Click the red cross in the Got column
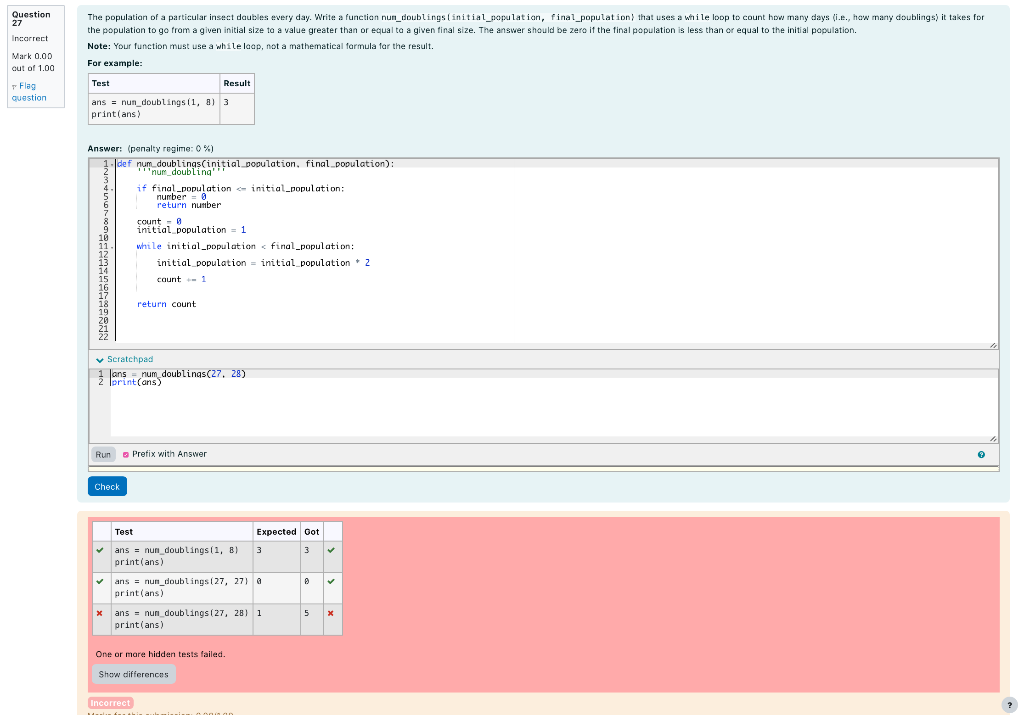1024x715 pixels. tap(332, 612)
